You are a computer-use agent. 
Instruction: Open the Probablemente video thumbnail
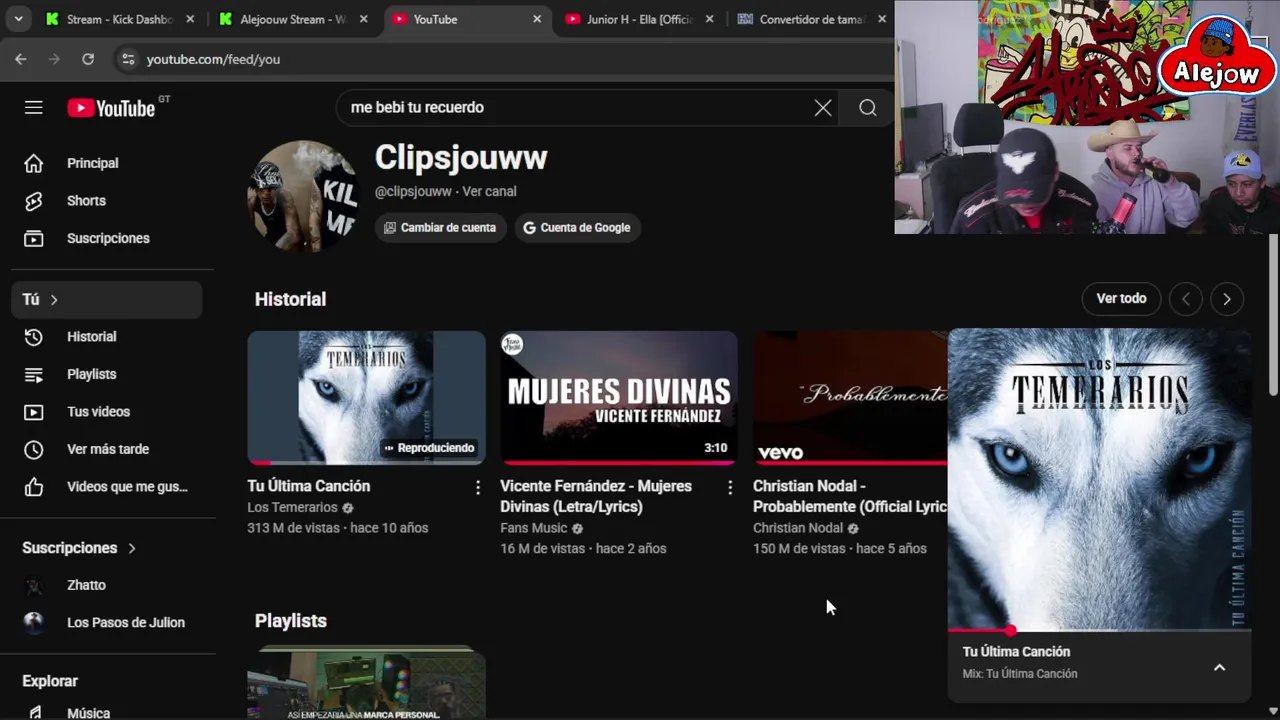(x=850, y=398)
